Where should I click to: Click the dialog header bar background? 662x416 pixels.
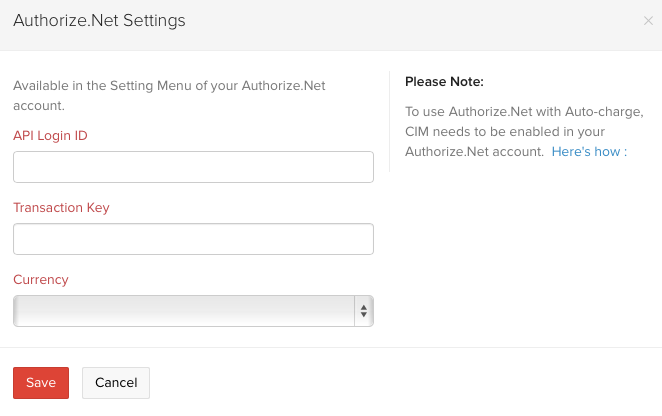(400, 20)
